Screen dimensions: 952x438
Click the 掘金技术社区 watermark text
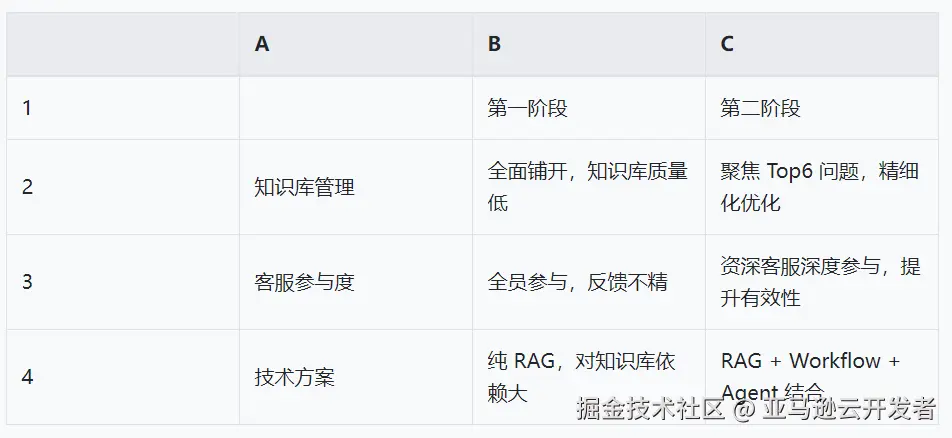coord(650,408)
